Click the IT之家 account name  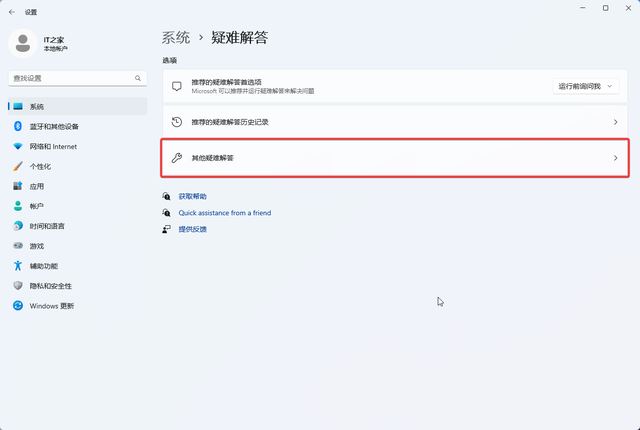click(x=54, y=40)
